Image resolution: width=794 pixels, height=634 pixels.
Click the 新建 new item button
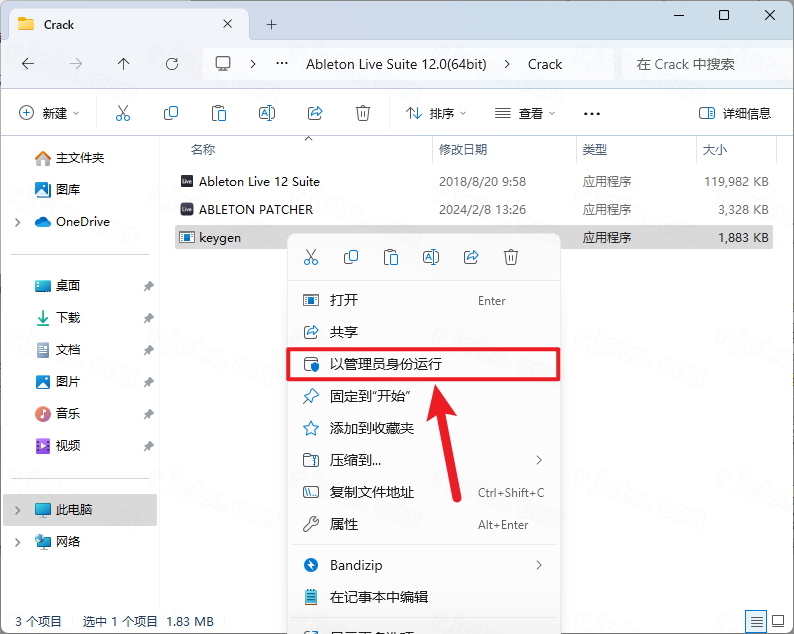[49, 114]
